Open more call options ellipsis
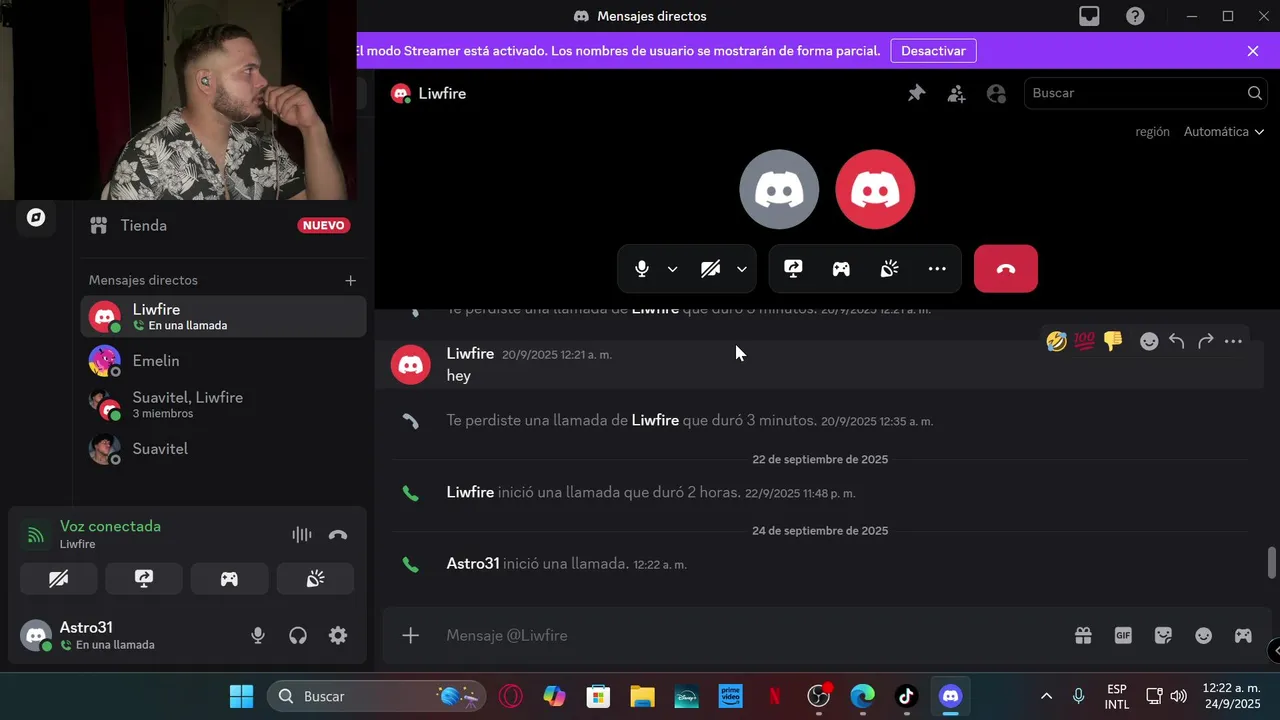This screenshot has width=1280, height=720. point(937,269)
